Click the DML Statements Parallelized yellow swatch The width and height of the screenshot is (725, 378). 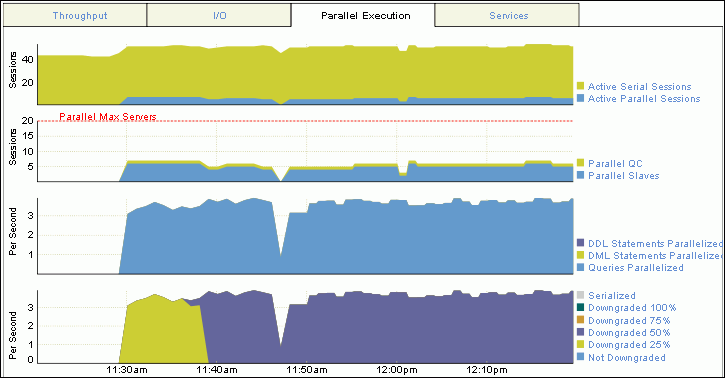[x=580, y=255]
